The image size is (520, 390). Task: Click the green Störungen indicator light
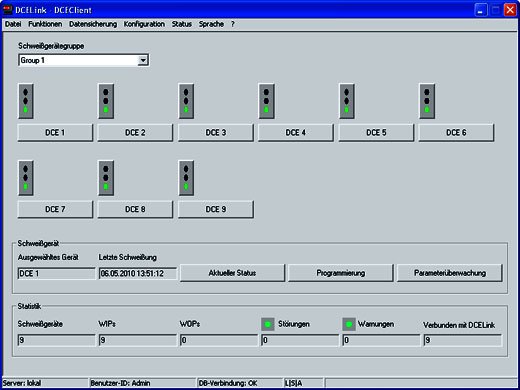click(x=268, y=324)
